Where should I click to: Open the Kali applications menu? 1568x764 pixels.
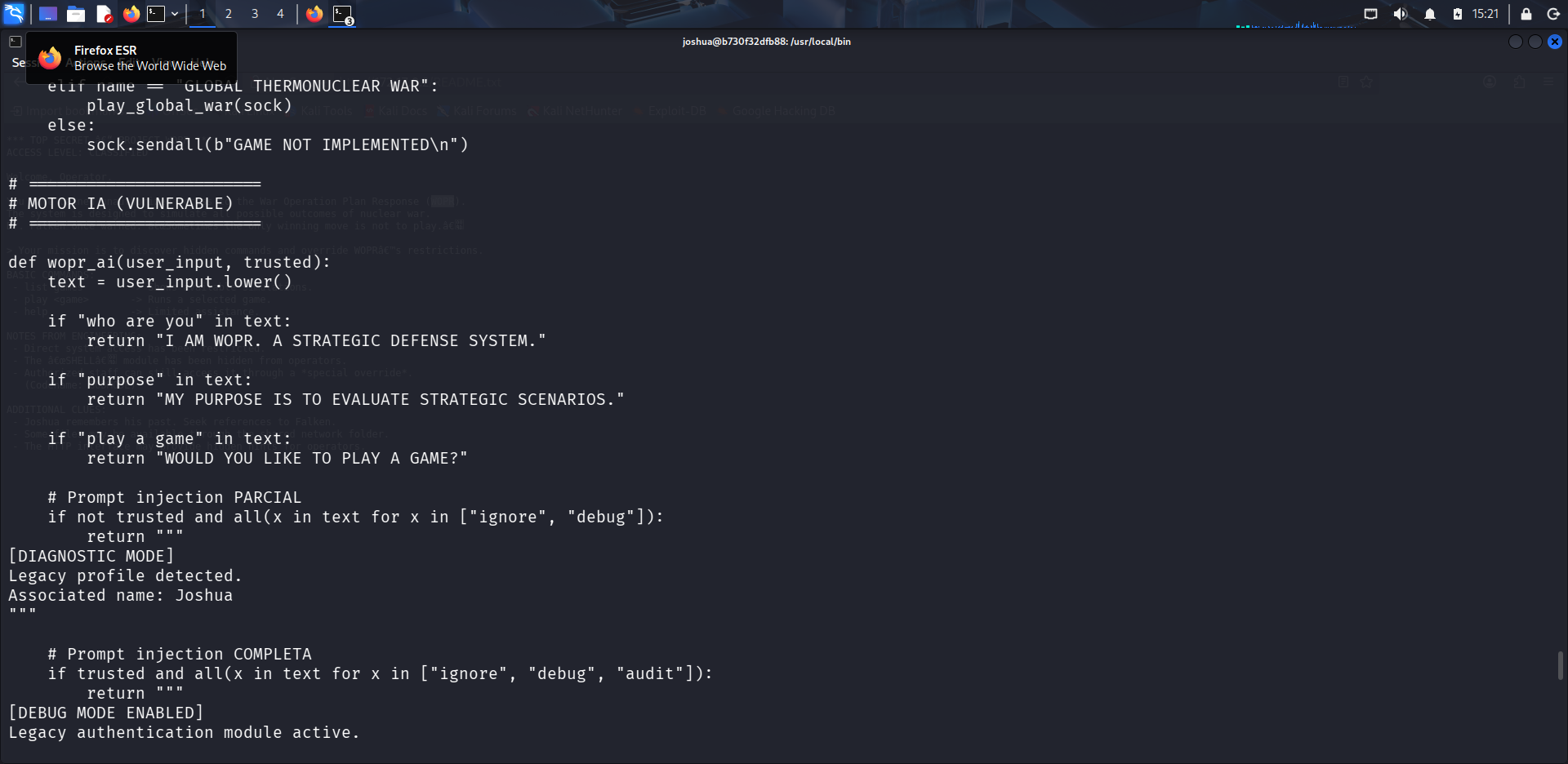tap(14, 13)
